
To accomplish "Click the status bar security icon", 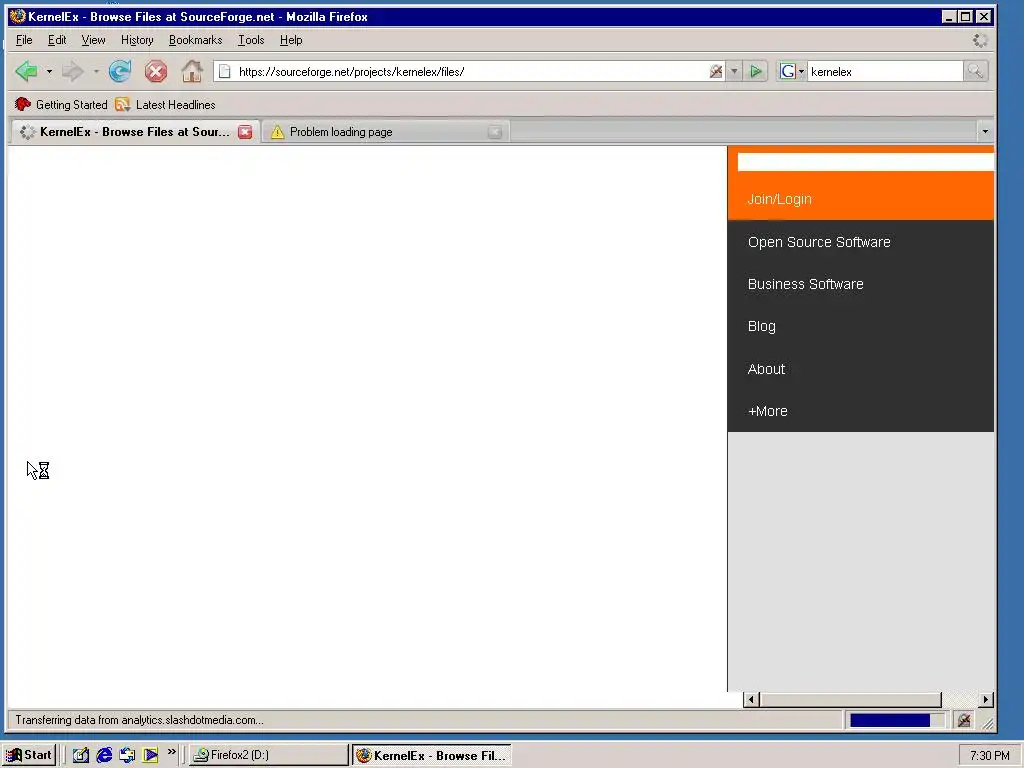I will [x=965, y=720].
